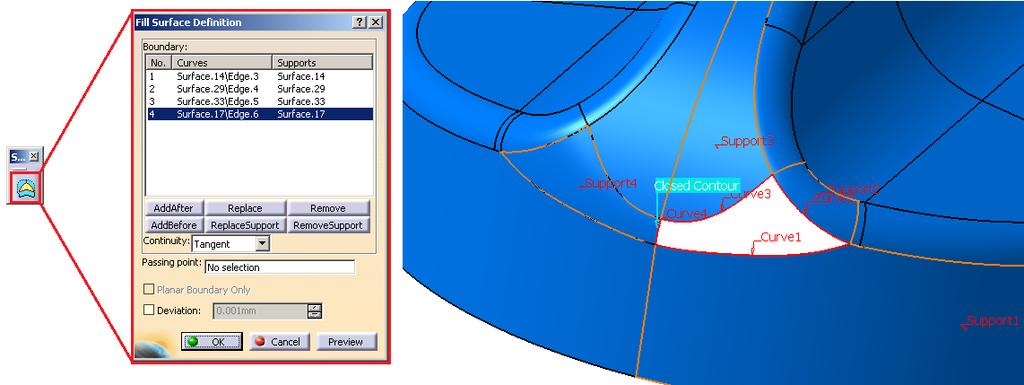Click the Curves column header
The width and height of the screenshot is (1024, 385).
221,63
